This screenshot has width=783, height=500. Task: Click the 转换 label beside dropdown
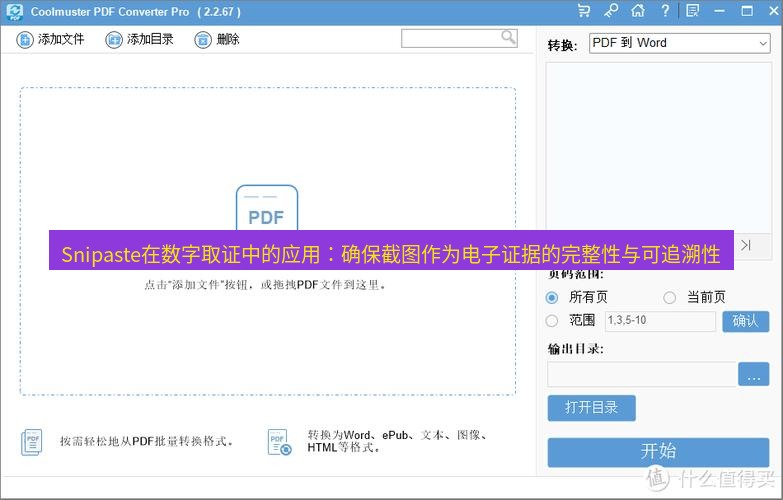[x=562, y=45]
